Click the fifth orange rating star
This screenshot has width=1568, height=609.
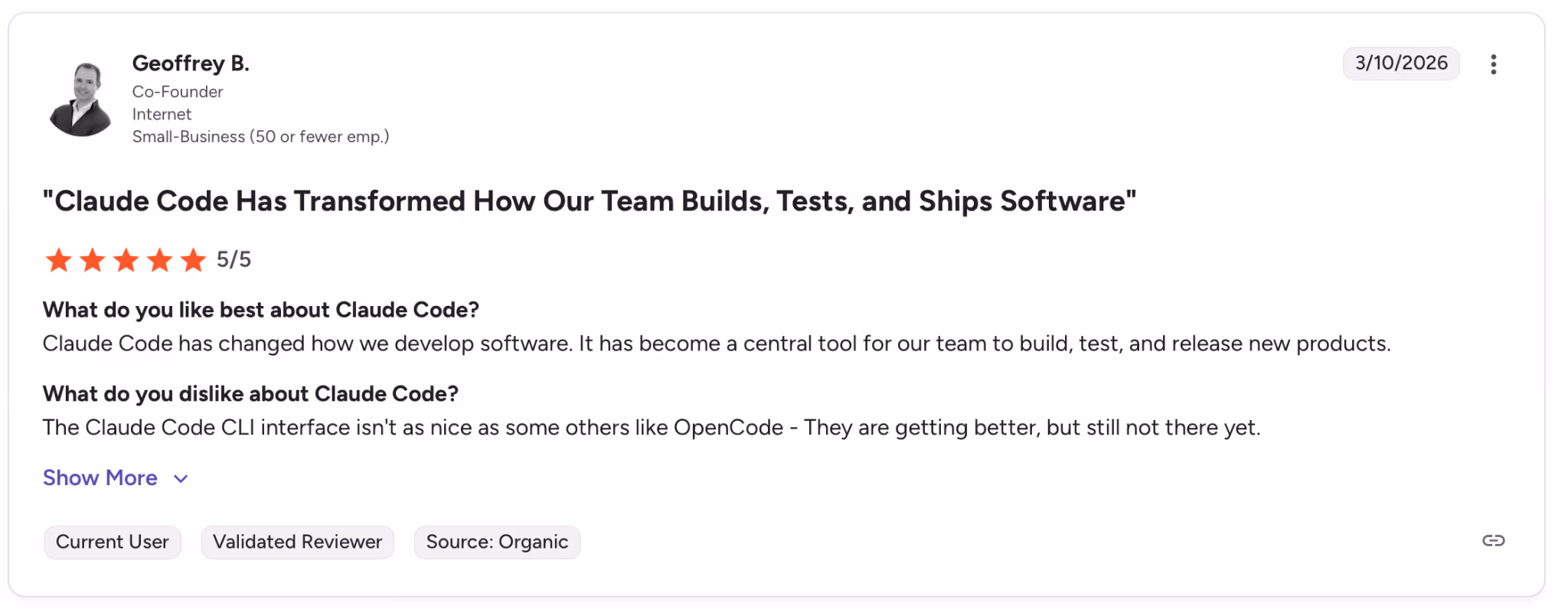point(194,260)
